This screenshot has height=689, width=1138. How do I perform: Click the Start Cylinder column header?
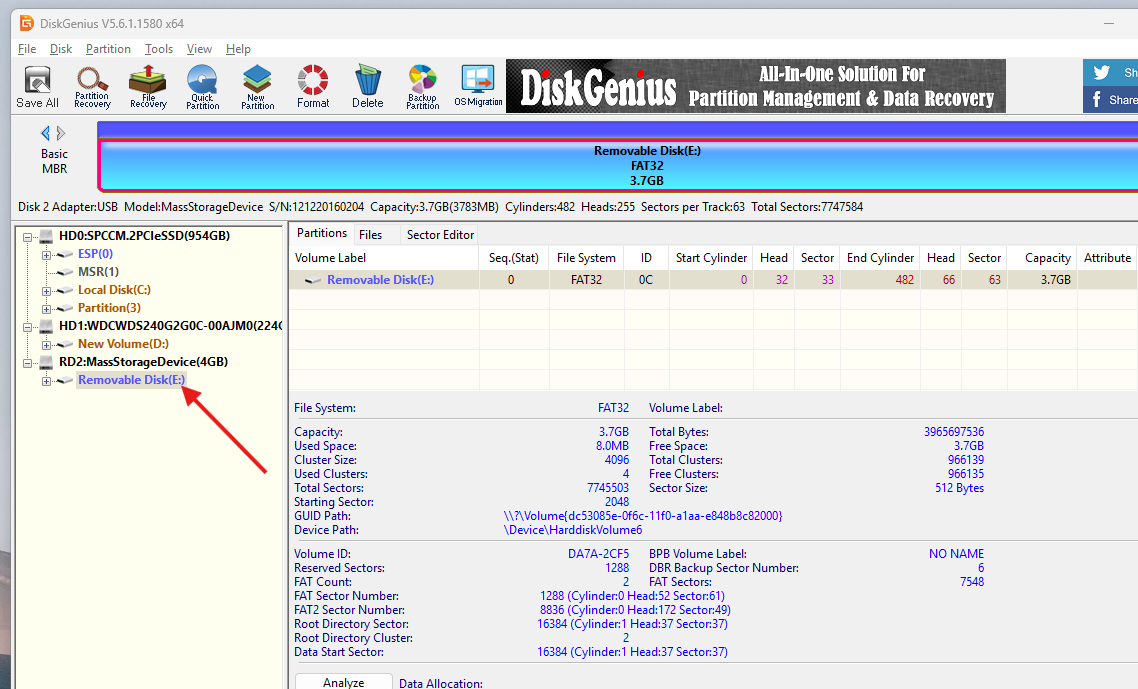tap(711, 258)
